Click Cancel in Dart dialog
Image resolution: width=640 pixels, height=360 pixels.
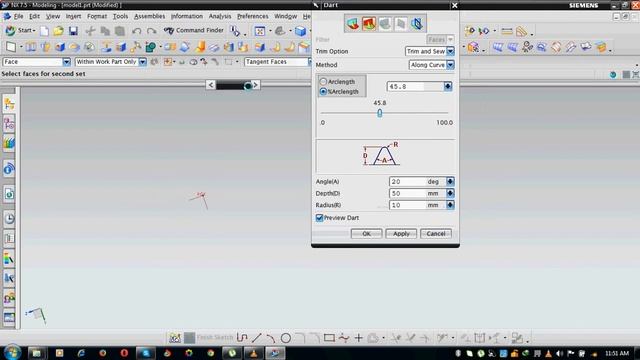click(x=436, y=234)
